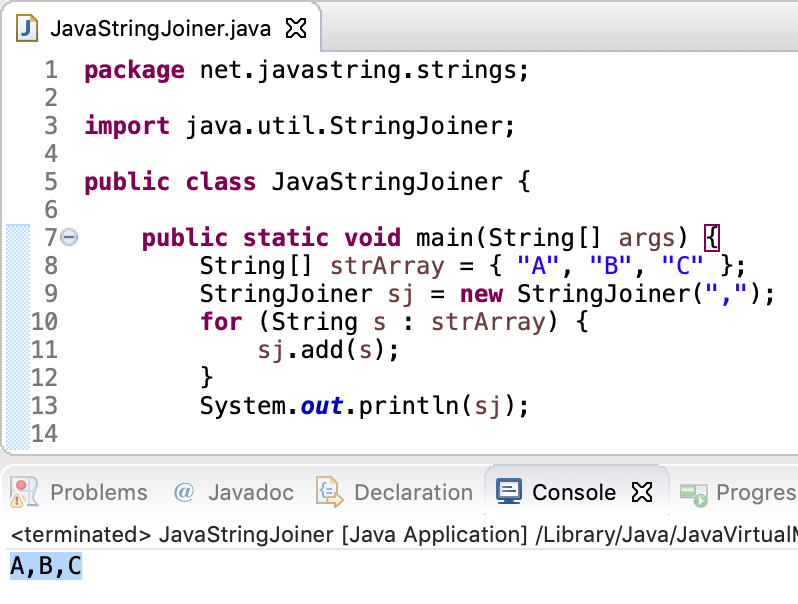Click the main method name

tap(444, 238)
